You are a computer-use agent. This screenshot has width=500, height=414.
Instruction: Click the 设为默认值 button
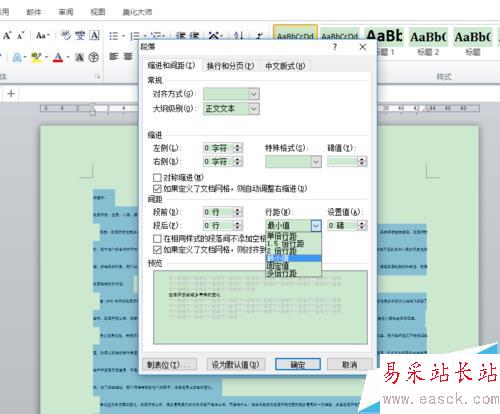pyautogui.click(x=236, y=364)
